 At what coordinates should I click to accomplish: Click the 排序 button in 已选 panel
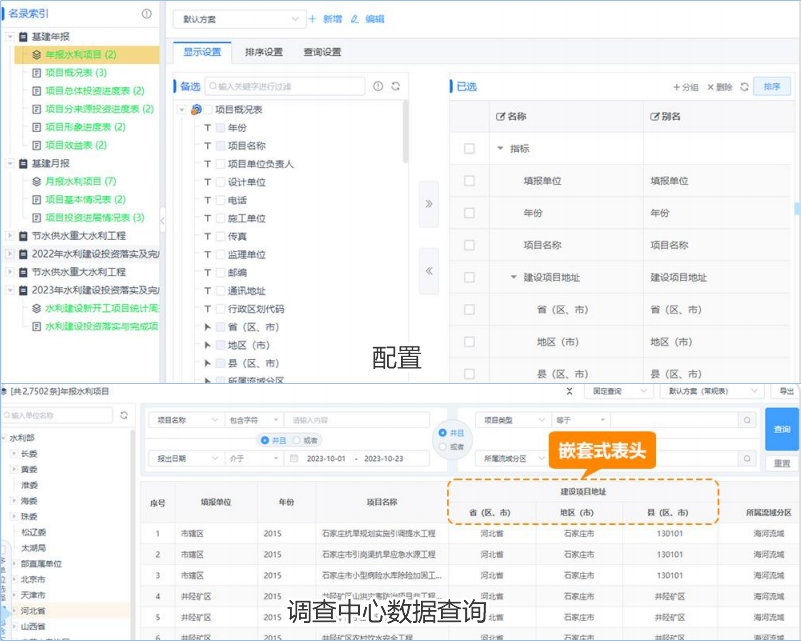[x=771, y=87]
